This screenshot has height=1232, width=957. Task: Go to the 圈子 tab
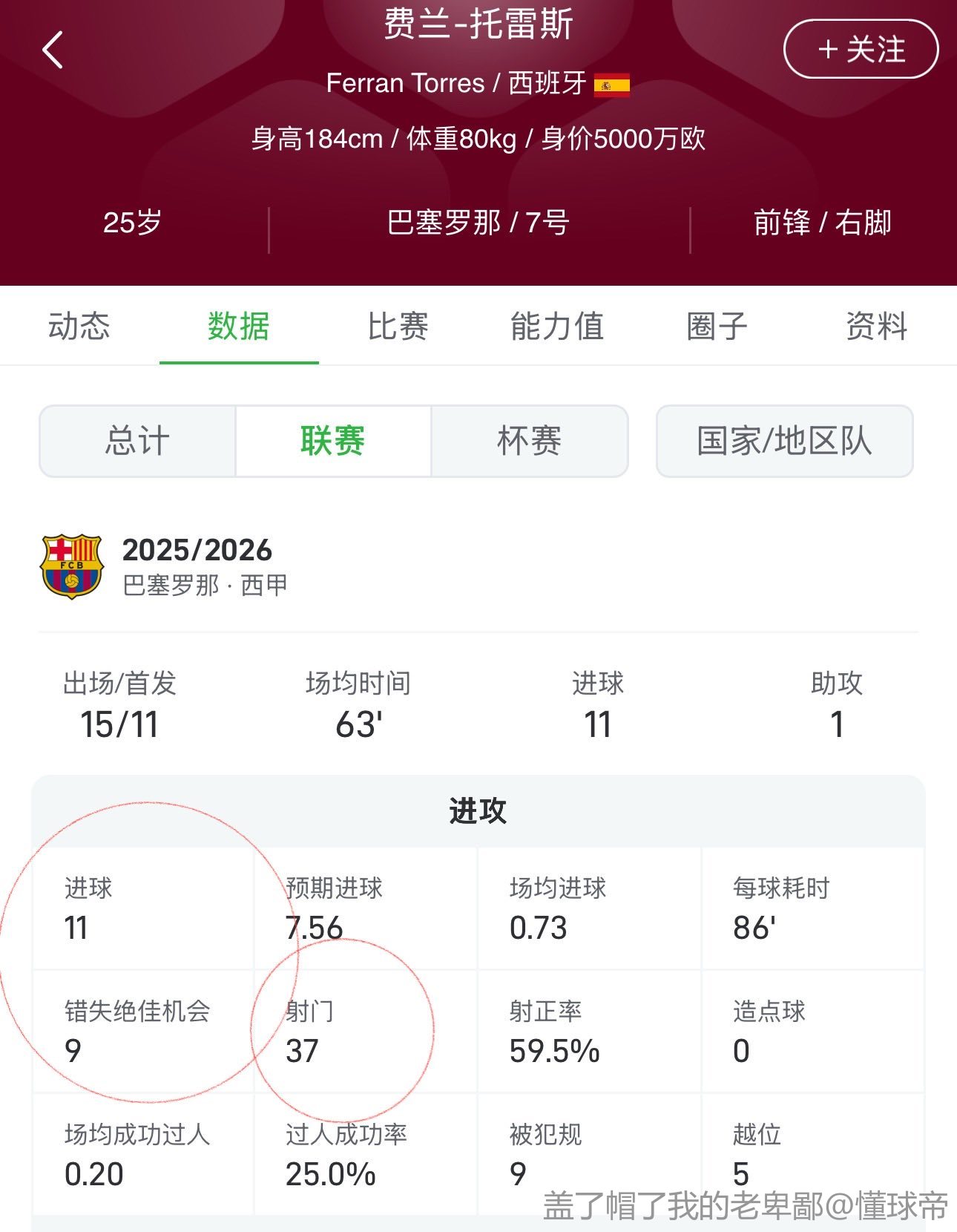717,327
